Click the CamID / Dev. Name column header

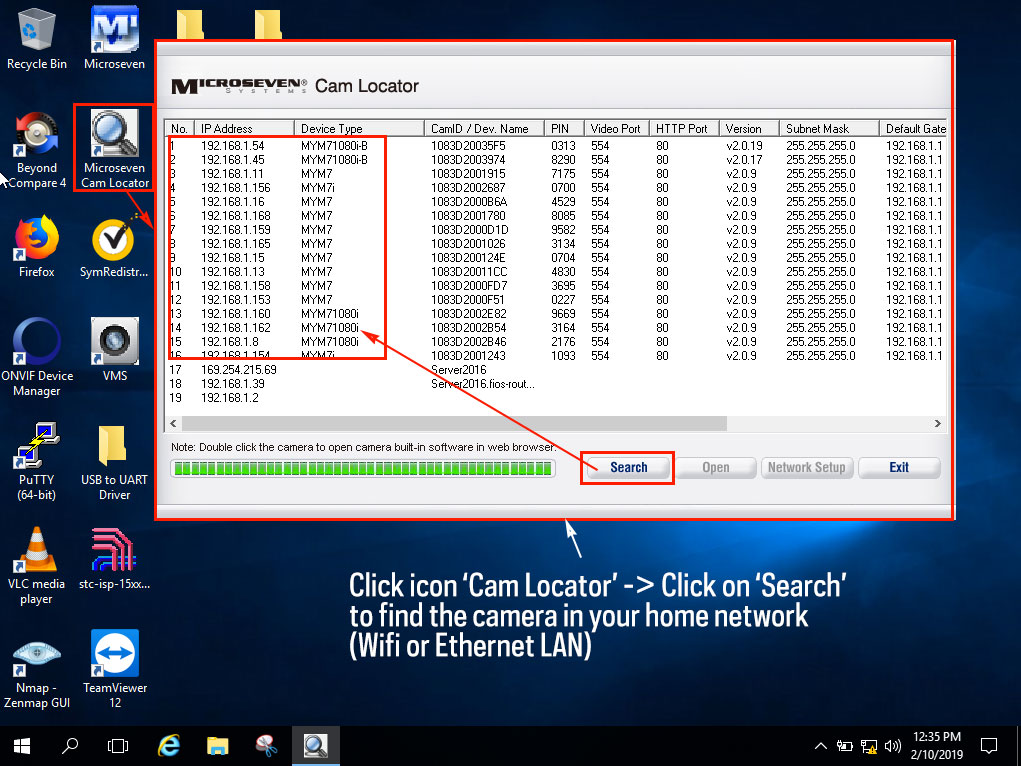coord(484,128)
